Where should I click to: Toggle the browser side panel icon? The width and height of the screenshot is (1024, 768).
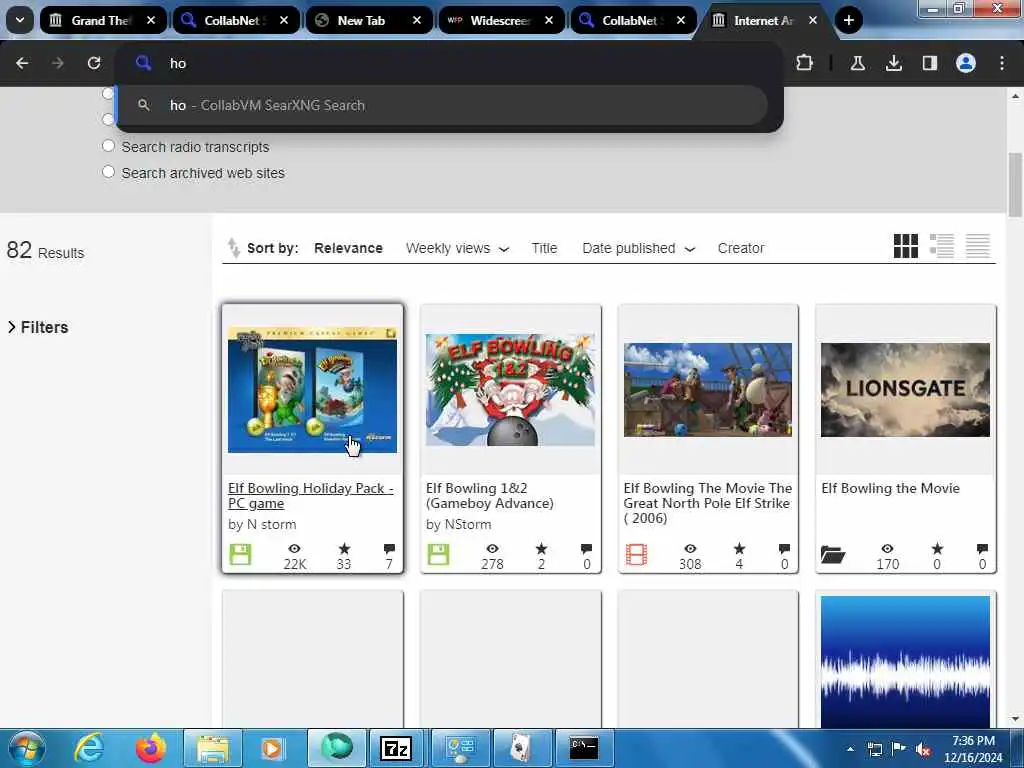tap(929, 63)
